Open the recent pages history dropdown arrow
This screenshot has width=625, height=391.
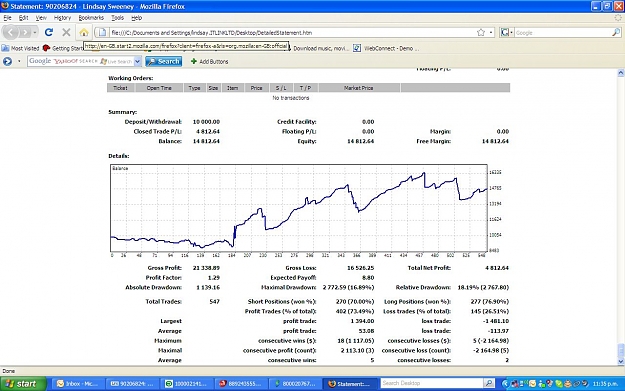coord(35,32)
